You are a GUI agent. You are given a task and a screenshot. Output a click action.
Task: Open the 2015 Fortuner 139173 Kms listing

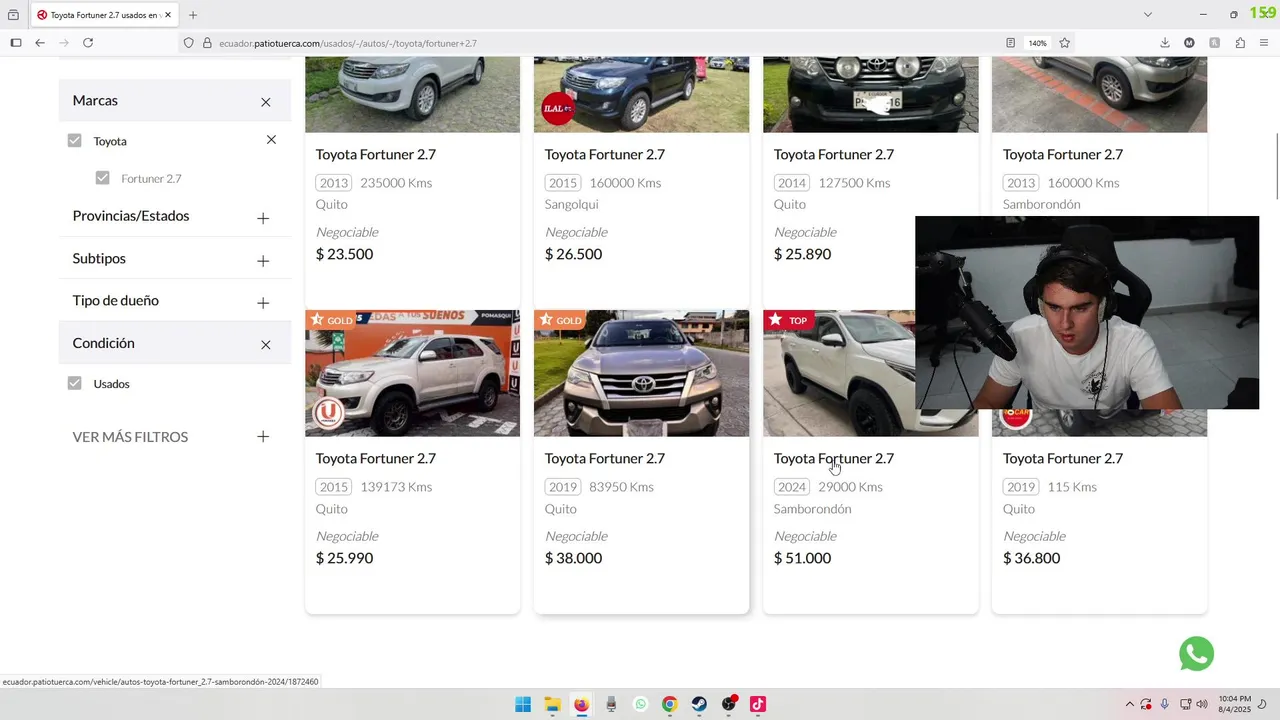coord(375,458)
